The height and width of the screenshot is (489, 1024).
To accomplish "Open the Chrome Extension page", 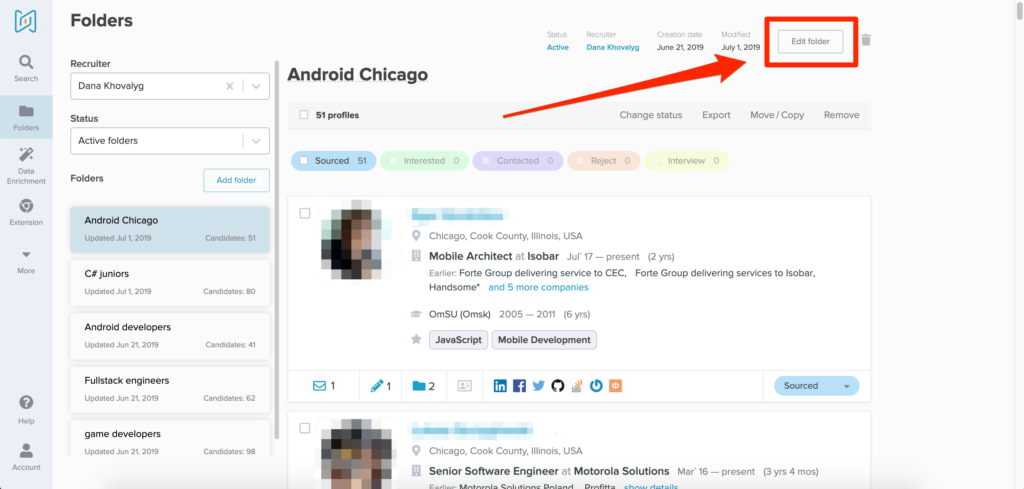I will (x=26, y=212).
